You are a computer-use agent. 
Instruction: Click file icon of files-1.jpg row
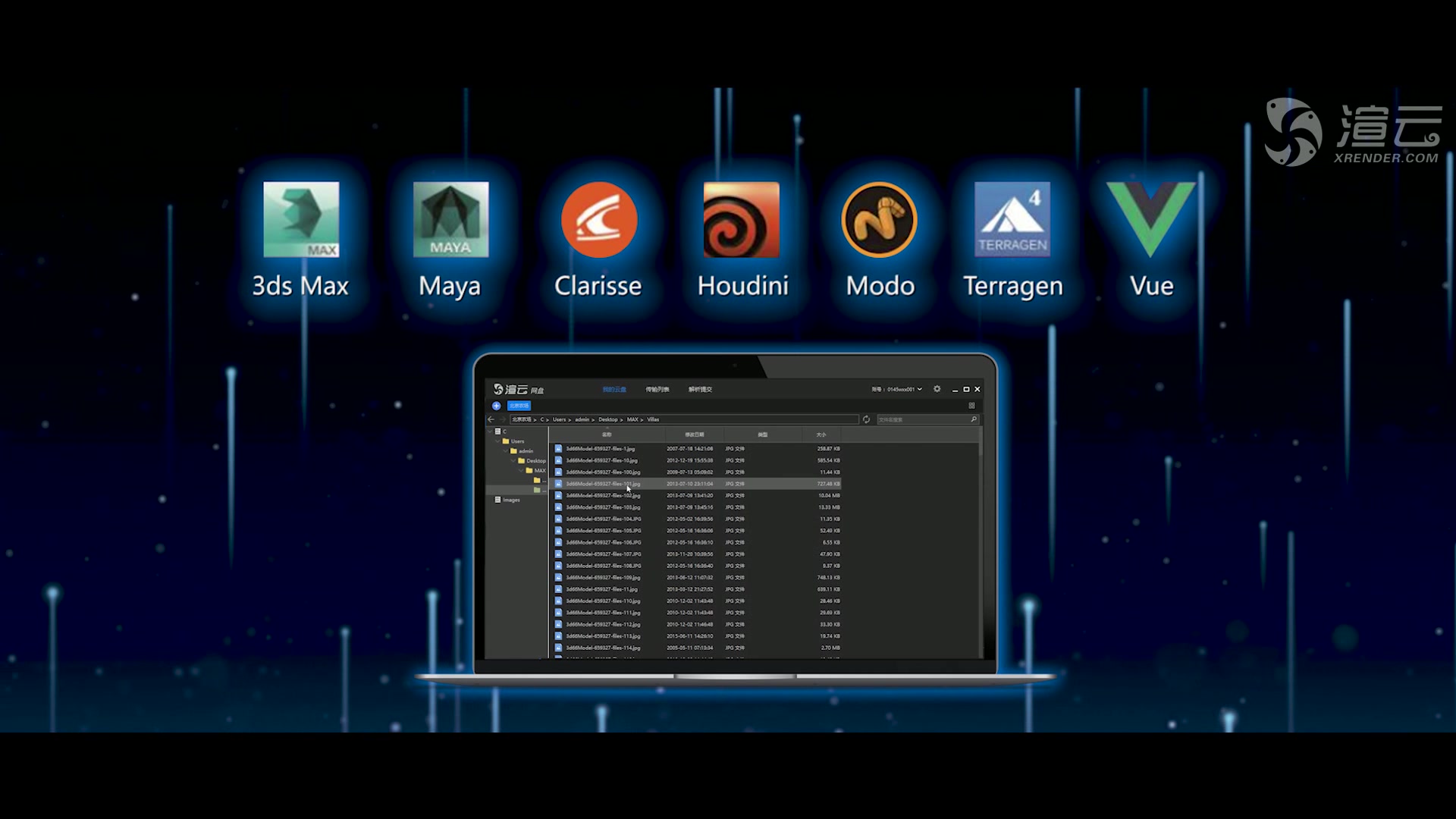[x=558, y=449]
